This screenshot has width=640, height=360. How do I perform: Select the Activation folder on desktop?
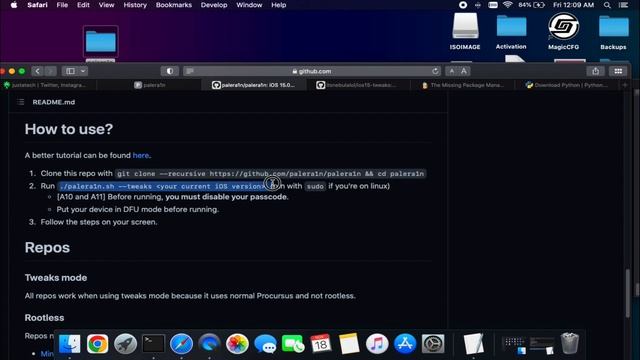[x=511, y=31]
